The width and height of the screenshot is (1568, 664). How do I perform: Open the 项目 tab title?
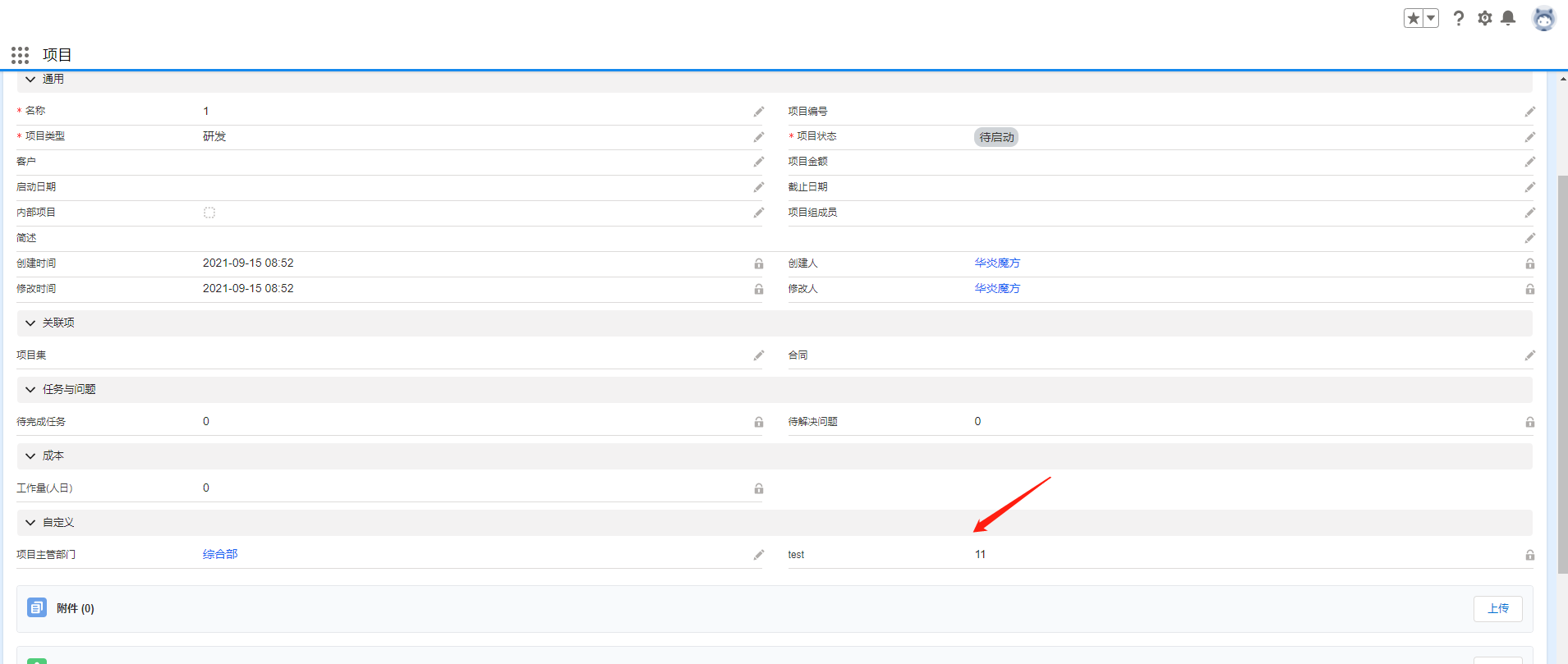pos(57,55)
